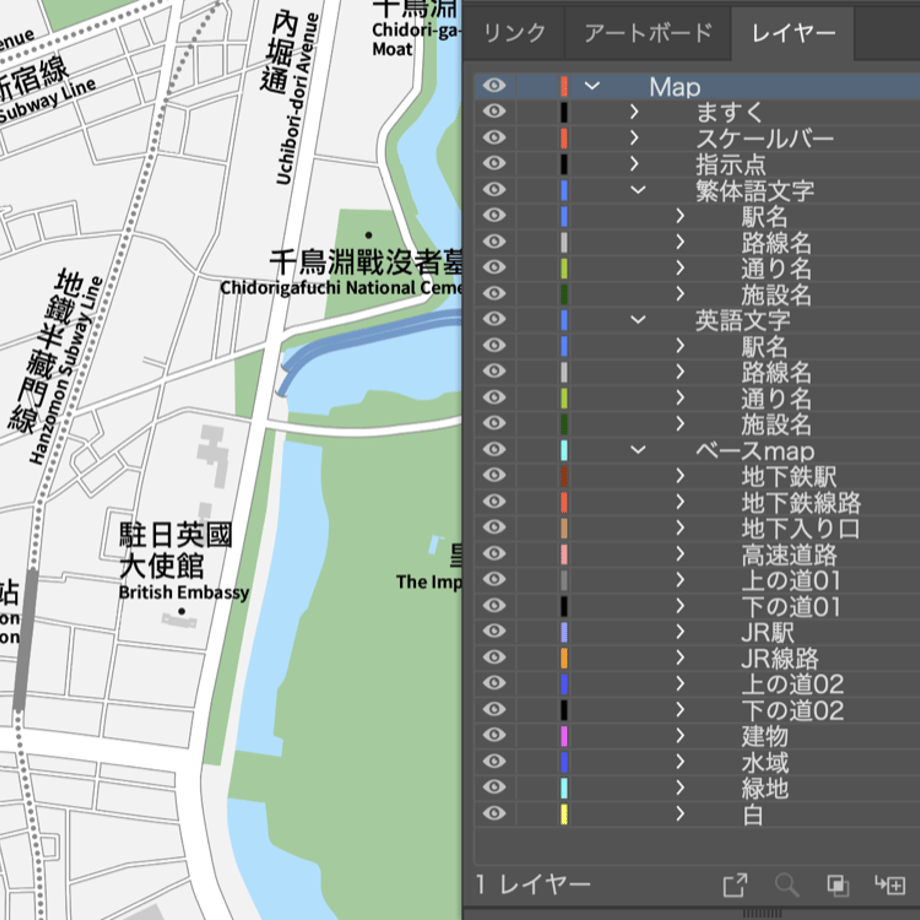Click the Hanzomon Subway Line map label
Viewport: 920px width, 920px height.
click(x=66, y=371)
